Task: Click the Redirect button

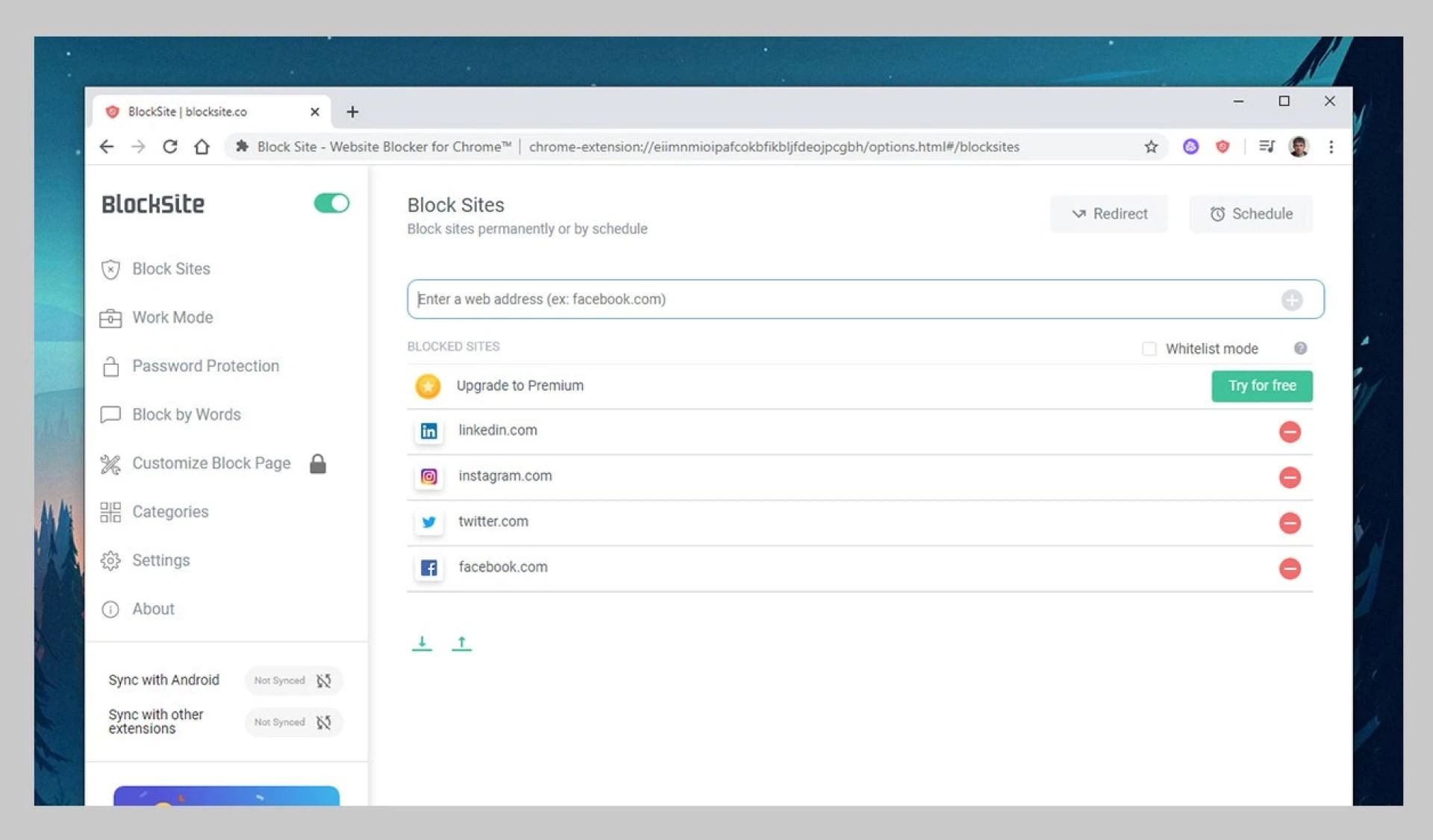Action: click(x=1109, y=214)
